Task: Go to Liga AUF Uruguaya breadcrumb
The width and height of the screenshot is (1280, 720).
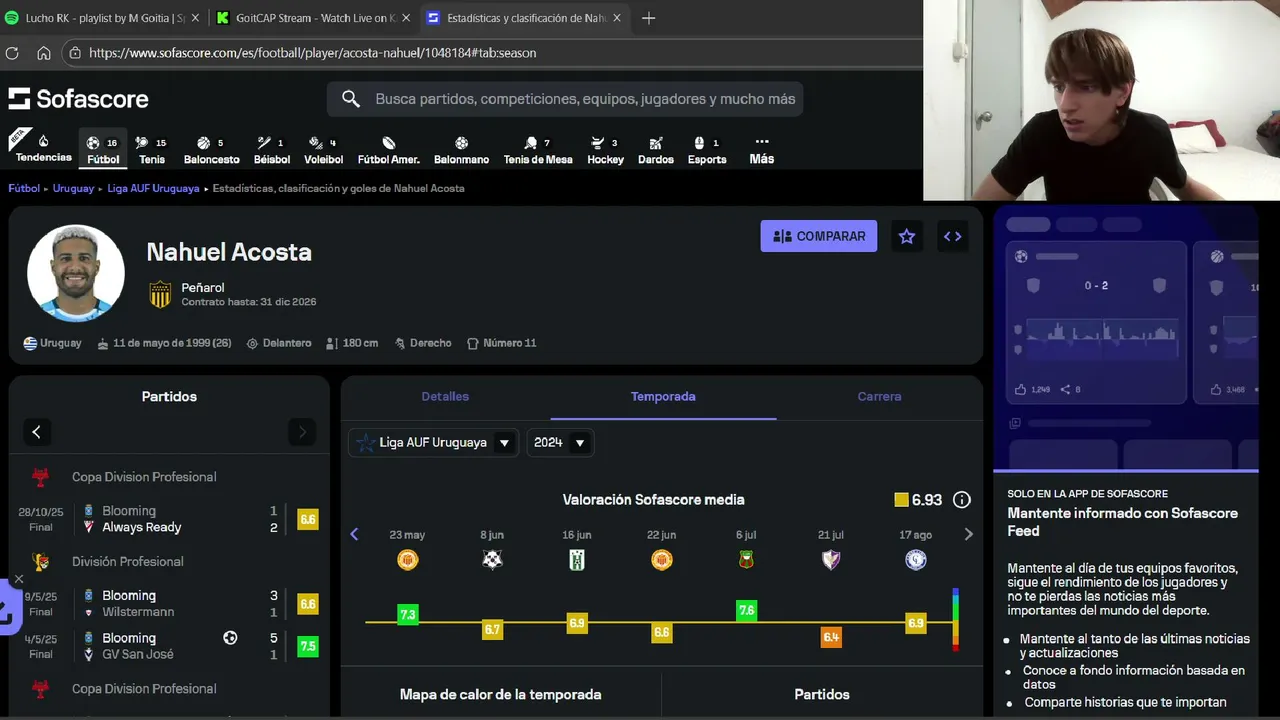Action: (153, 188)
